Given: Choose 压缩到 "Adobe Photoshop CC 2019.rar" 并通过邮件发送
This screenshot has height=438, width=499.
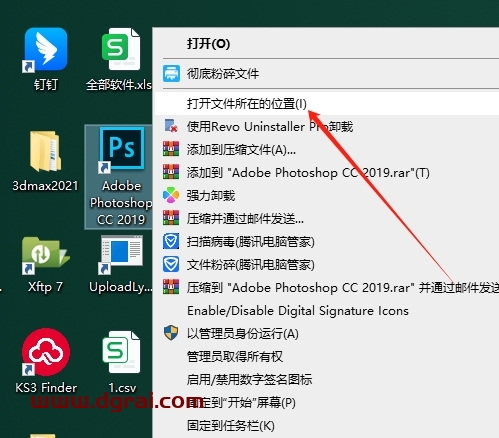Looking at the screenshot, I should click(343, 287).
